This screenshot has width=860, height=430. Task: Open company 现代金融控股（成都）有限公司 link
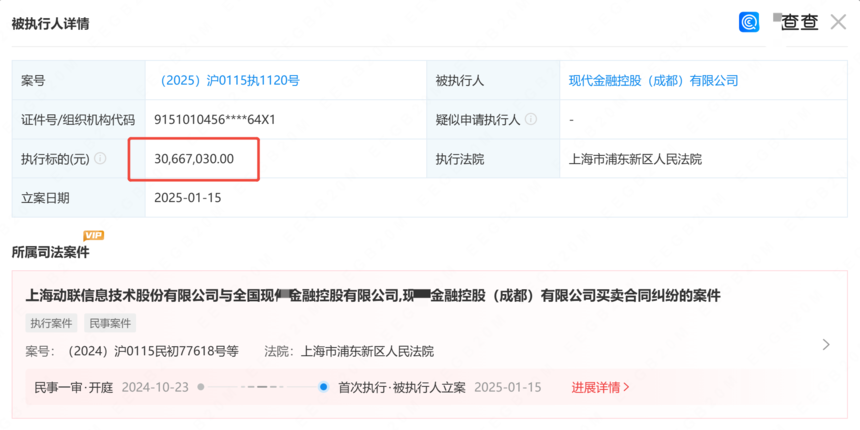653,81
